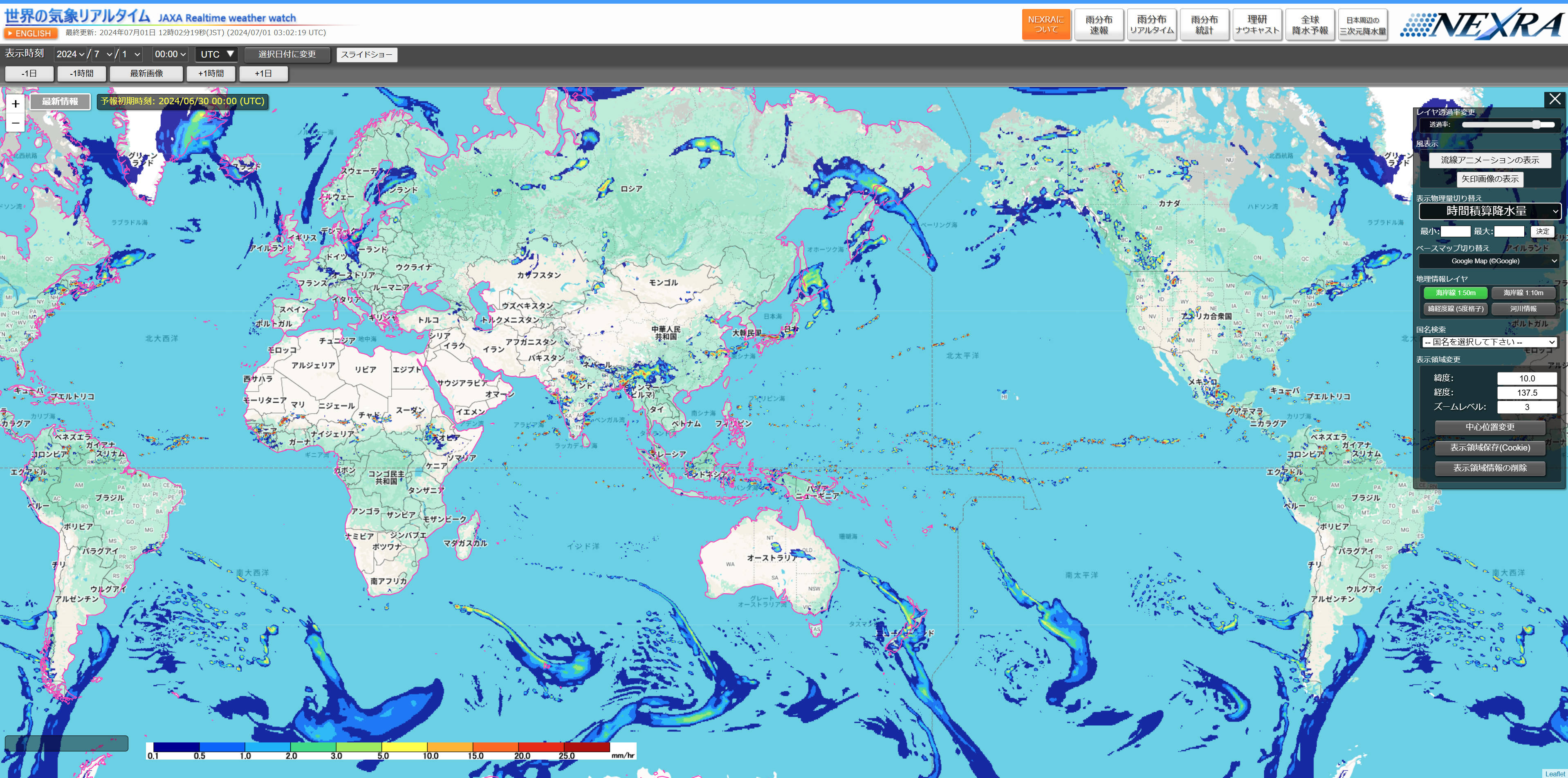Zoom in with the map plus button
Image resolution: width=1568 pixels, height=778 pixels.
point(16,103)
